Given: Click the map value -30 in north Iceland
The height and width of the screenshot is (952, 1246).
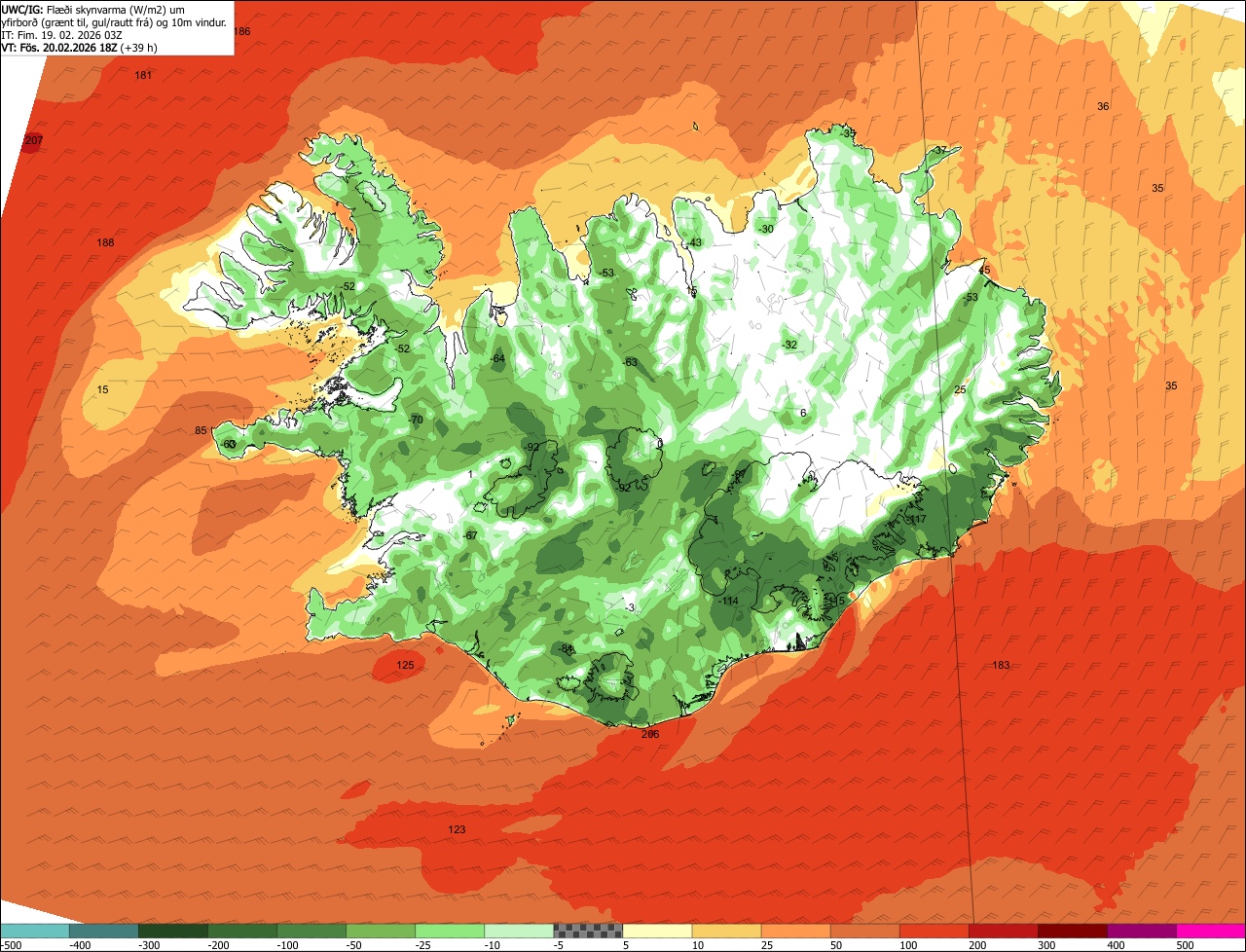Looking at the screenshot, I should 766,230.
